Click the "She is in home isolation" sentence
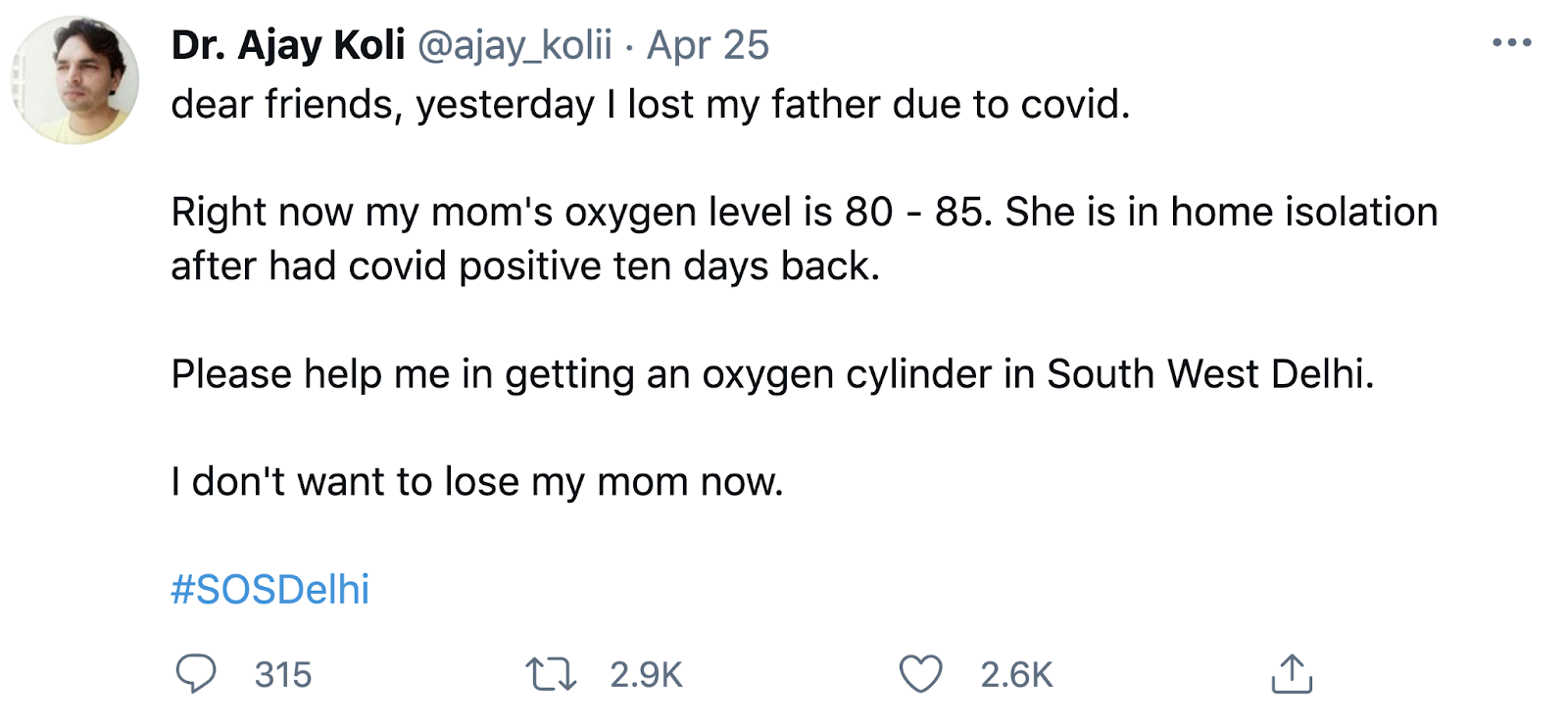1568x726 pixels. pos(1221,213)
